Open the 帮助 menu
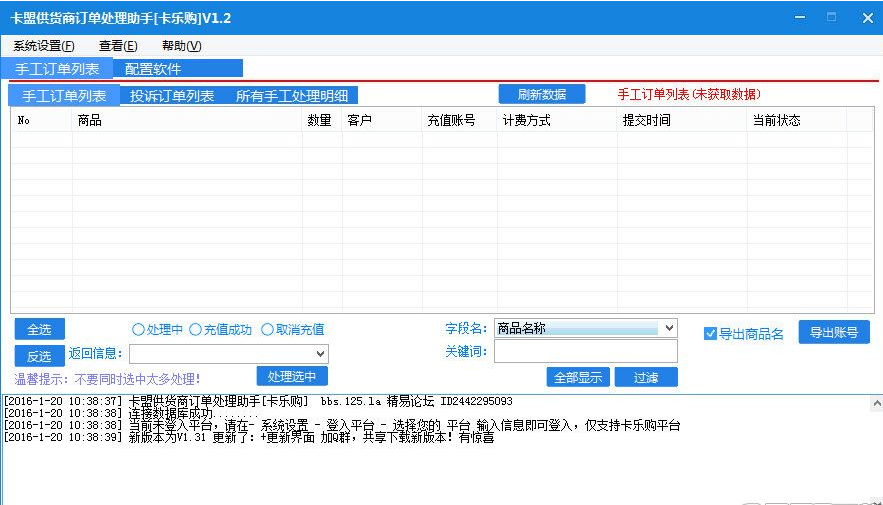The height and width of the screenshot is (505, 883). coord(181,46)
